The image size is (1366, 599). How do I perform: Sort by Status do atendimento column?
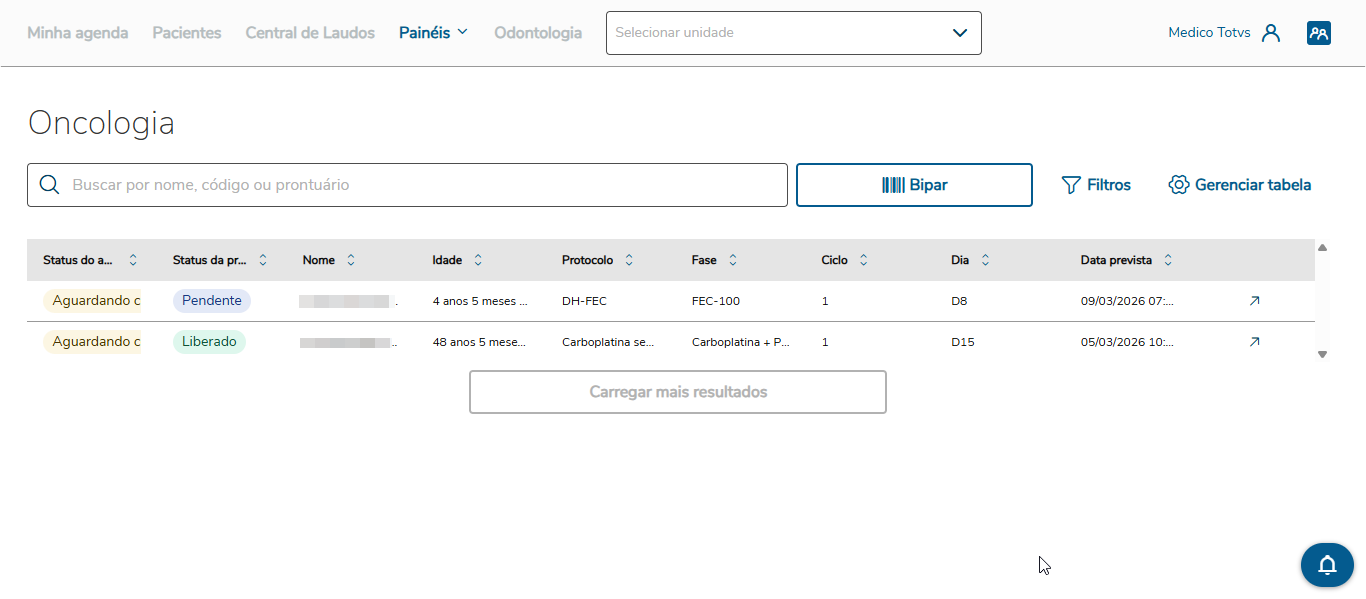133,260
